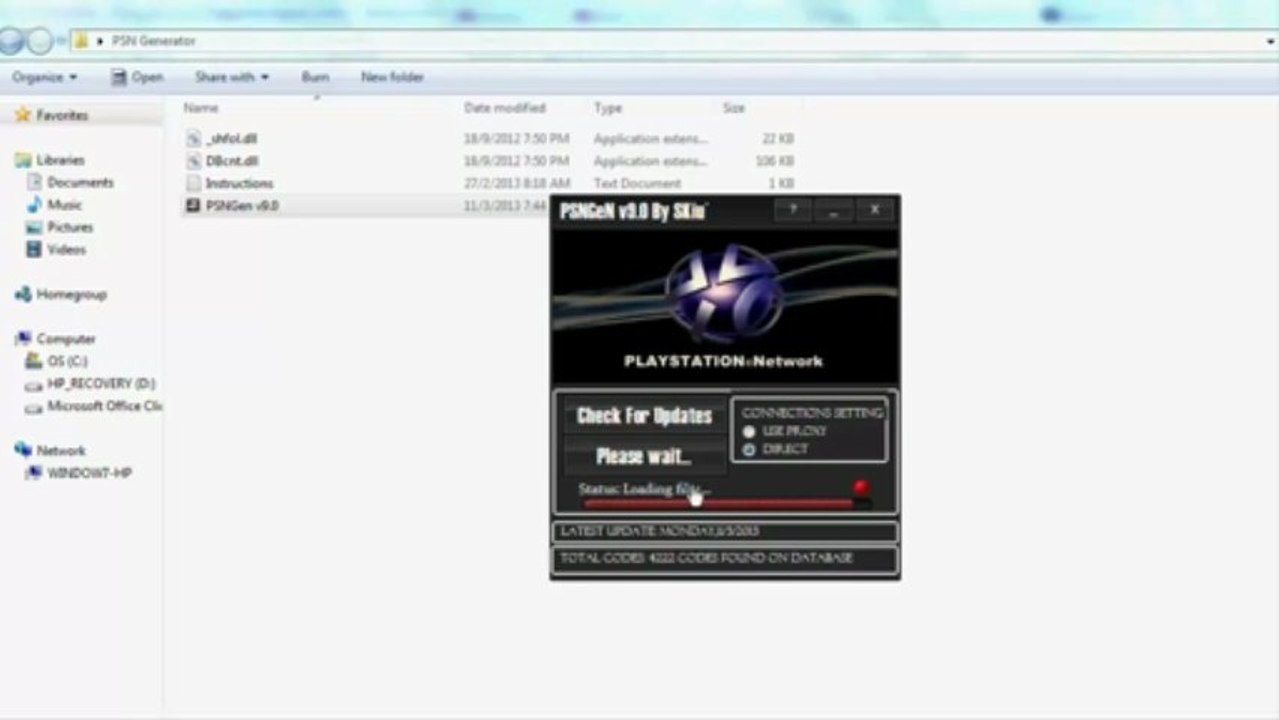Expand the address bar path arrow

[x=100, y=41]
